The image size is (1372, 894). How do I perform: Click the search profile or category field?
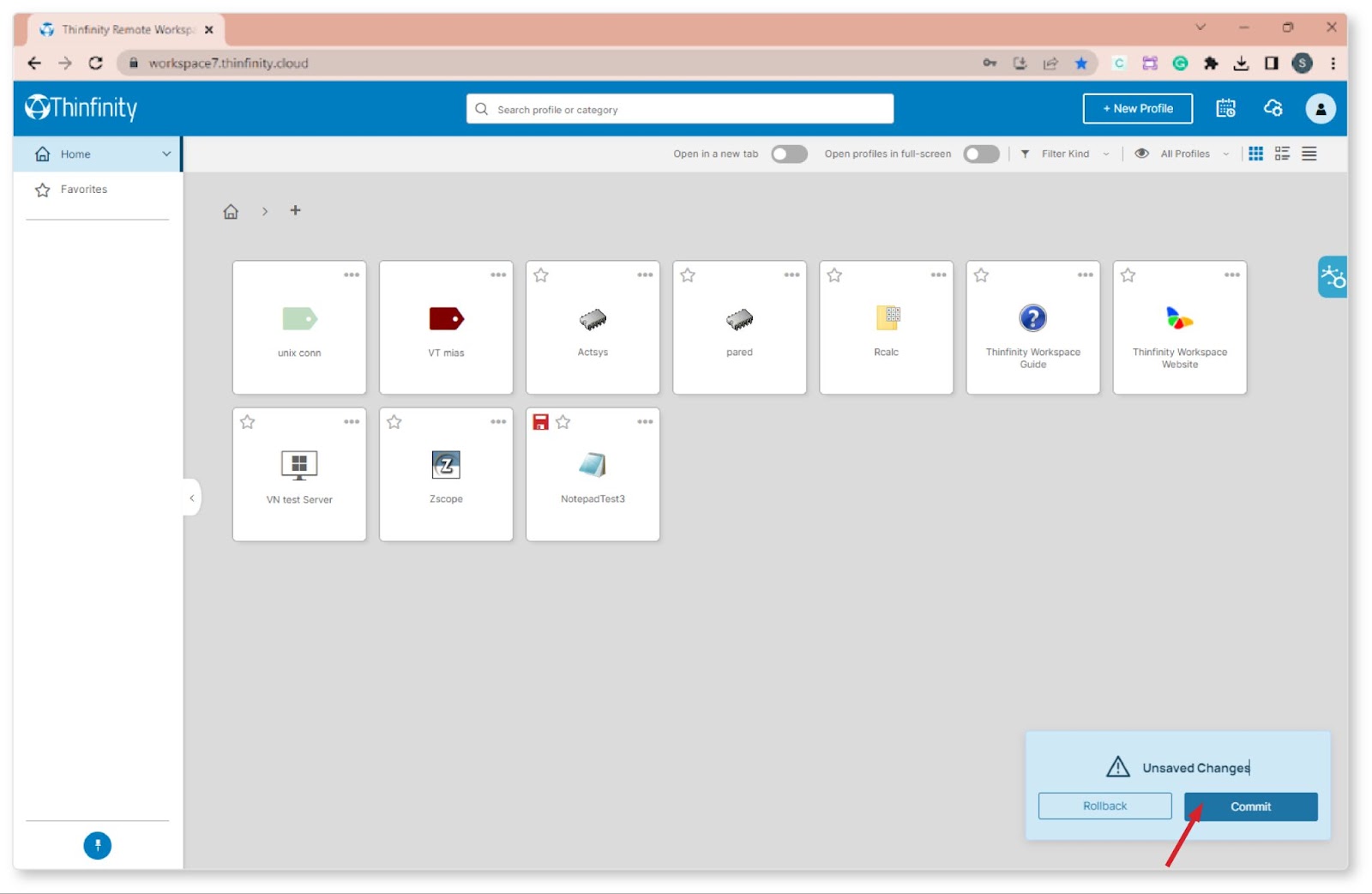click(680, 109)
